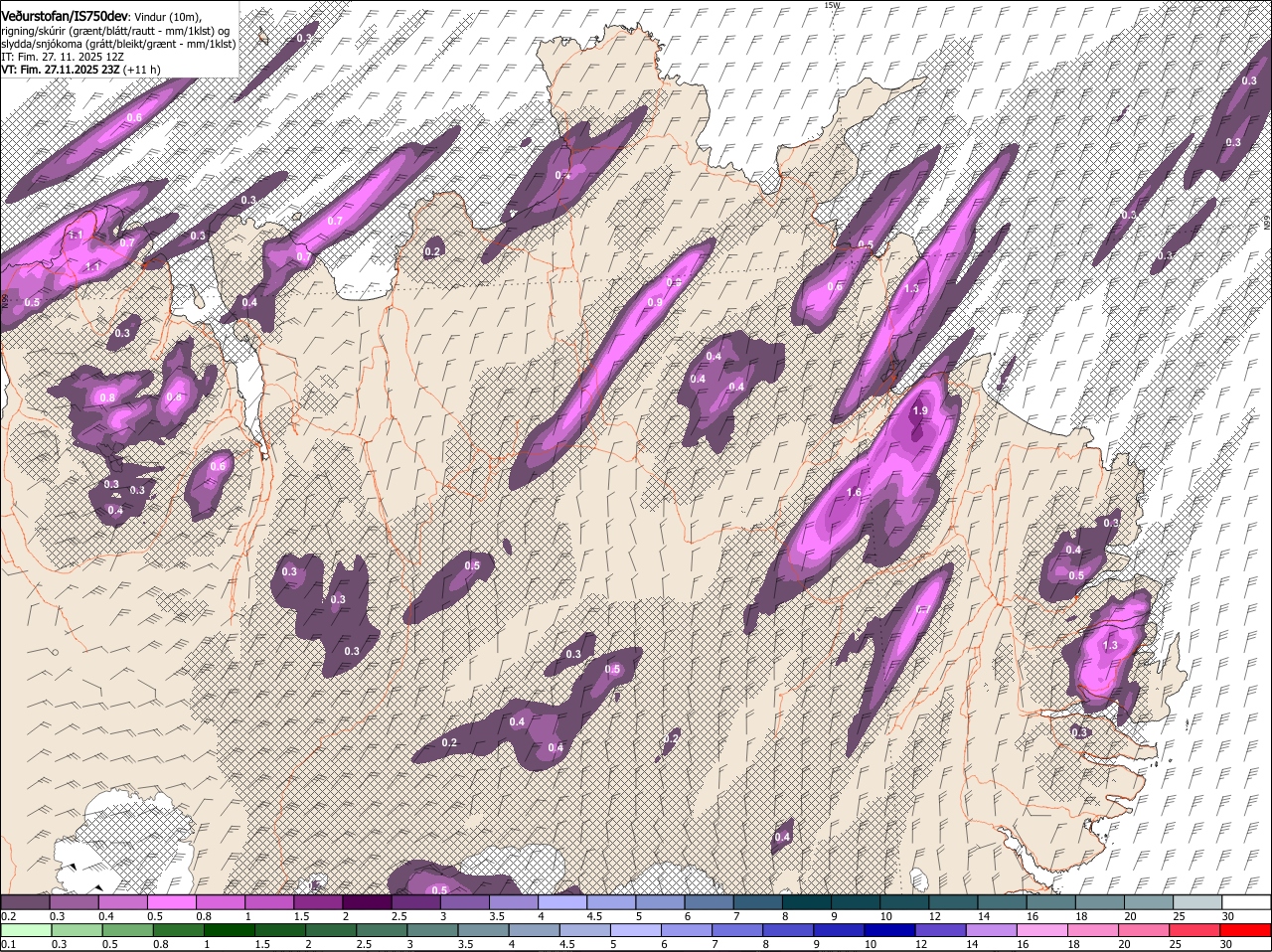Pick lower legend swatch between 16 and 18

click(1043, 930)
